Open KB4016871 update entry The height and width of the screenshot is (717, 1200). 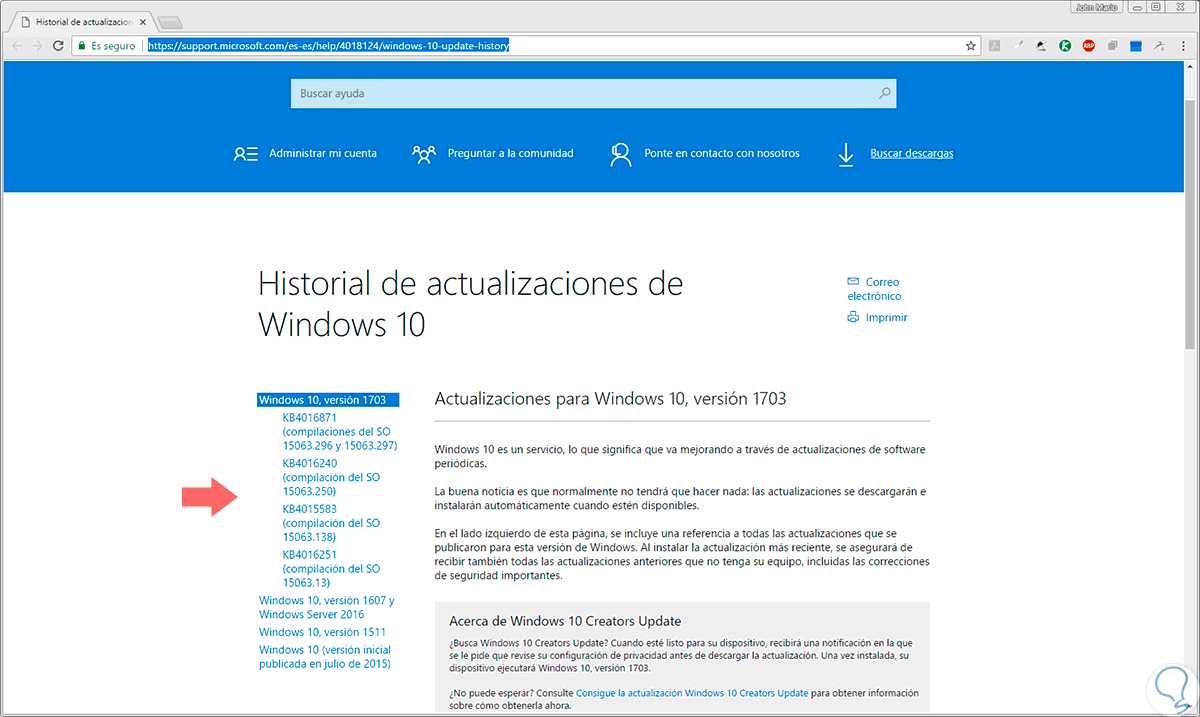click(340, 431)
